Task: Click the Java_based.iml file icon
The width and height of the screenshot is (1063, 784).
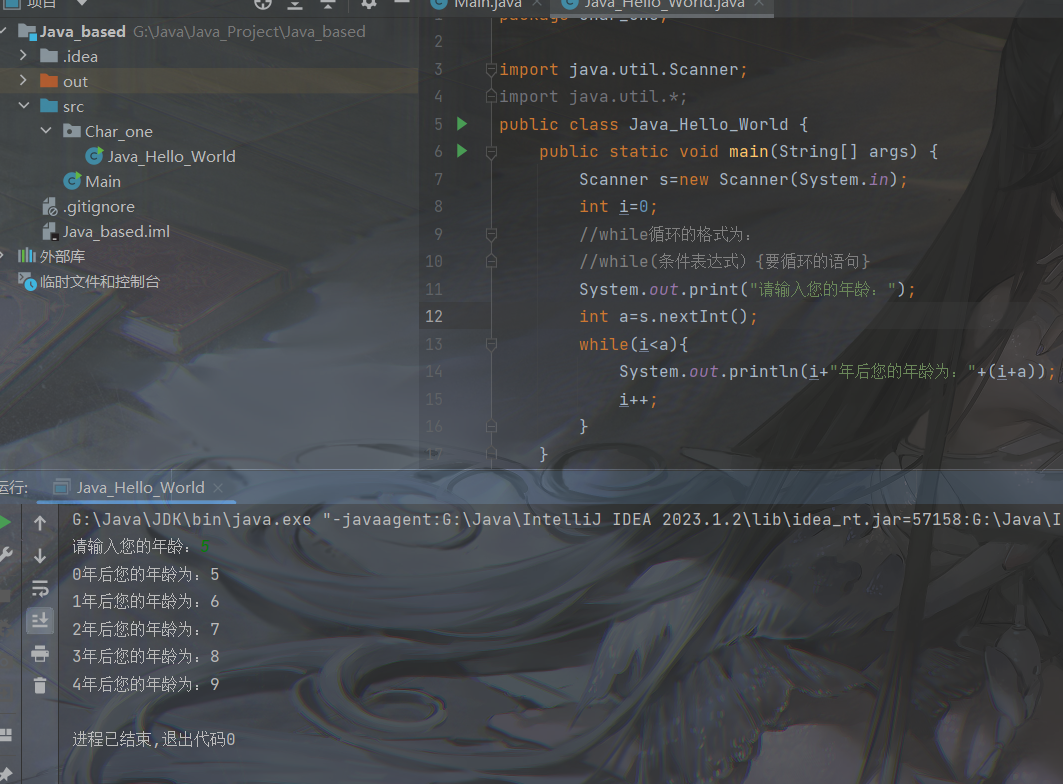Action: coord(50,232)
